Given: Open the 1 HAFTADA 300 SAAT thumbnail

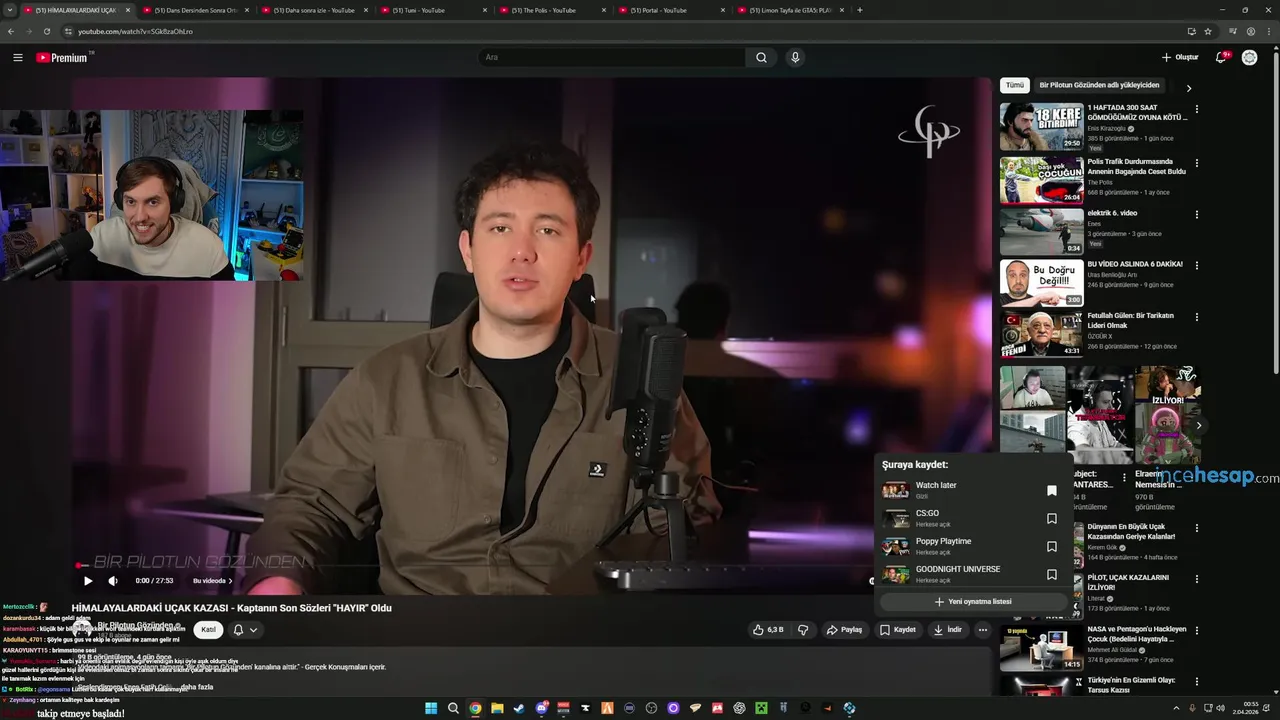Looking at the screenshot, I should 1041,125.
